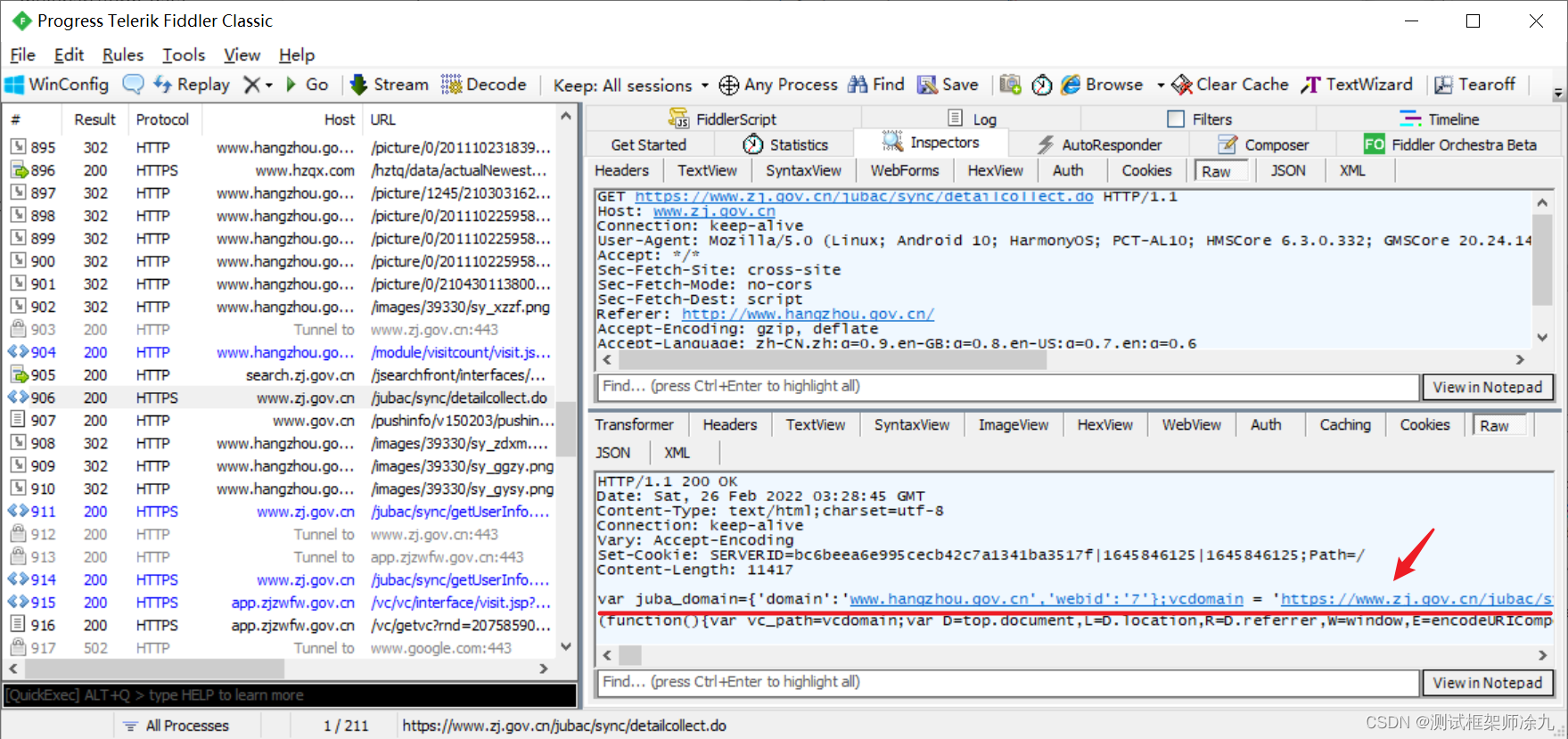Click View in Notepad for request
Viewport: 1568px width, 739px height.
coord(1487,387)
